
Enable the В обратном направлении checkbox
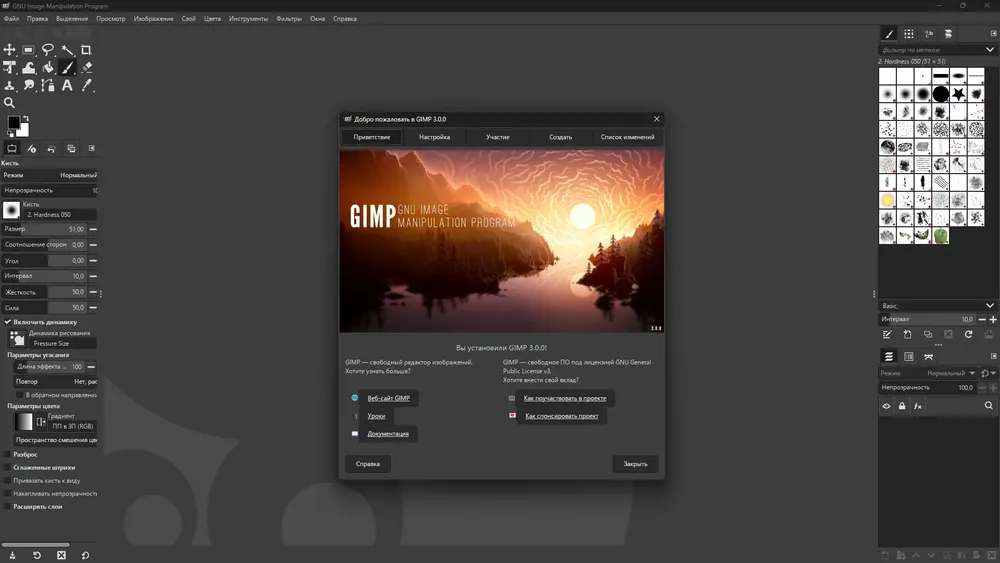coord(20,395)
